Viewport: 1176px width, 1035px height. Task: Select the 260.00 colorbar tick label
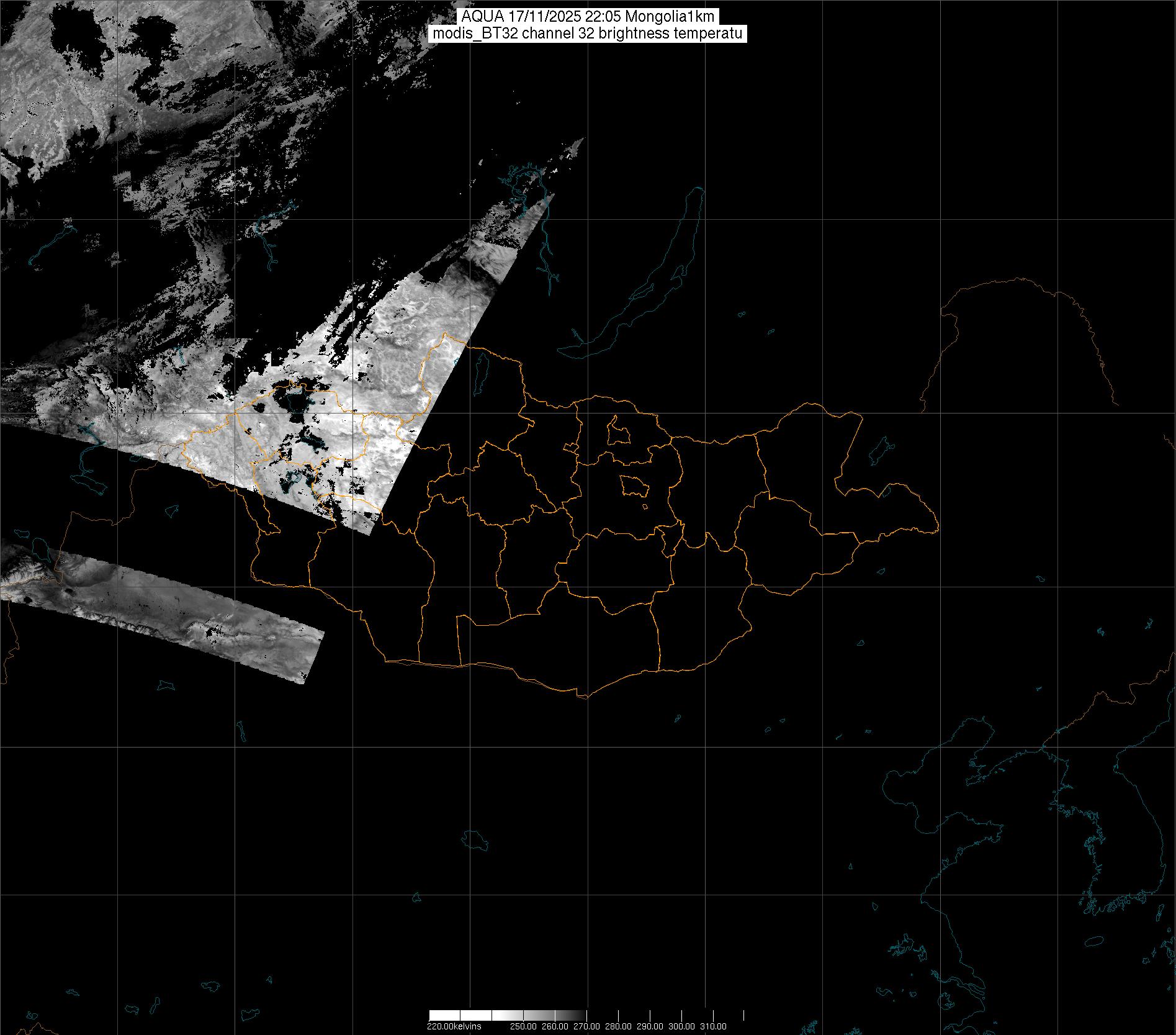click(x=555, y=1026)
